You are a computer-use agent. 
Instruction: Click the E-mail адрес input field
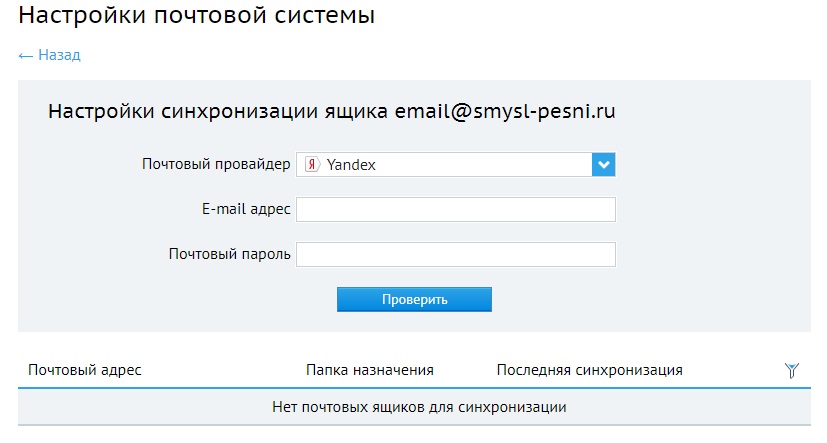pos(456,209)
